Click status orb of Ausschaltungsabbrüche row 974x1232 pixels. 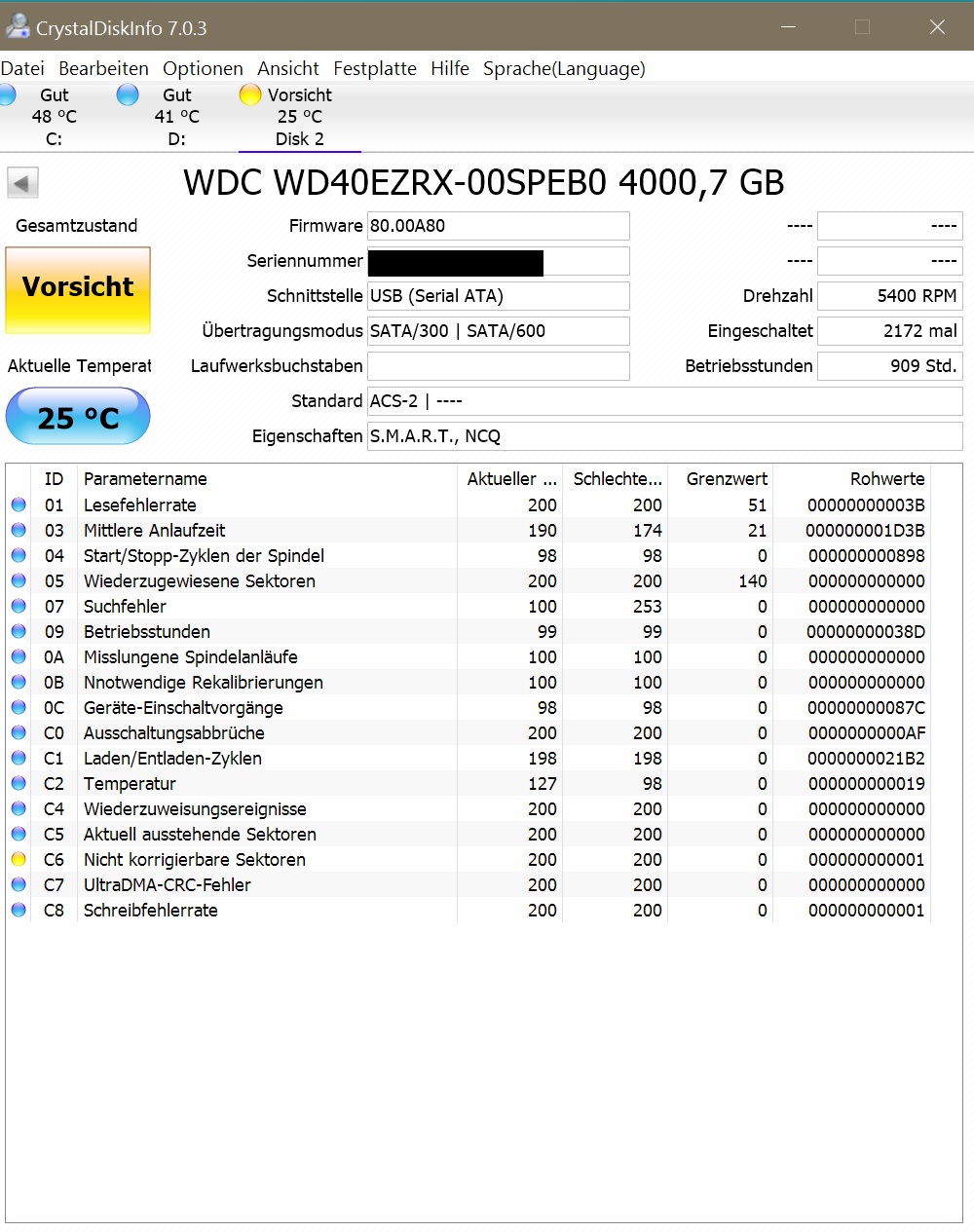(19, 732)
